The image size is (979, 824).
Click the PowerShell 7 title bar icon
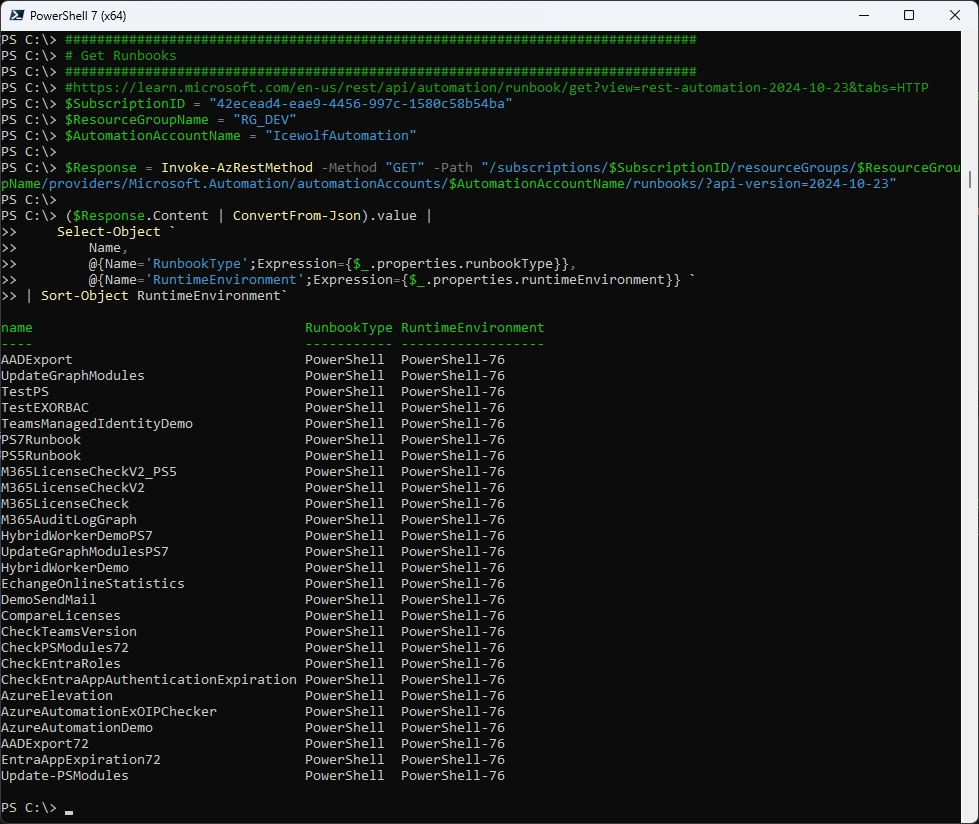(x=17, y=15)
